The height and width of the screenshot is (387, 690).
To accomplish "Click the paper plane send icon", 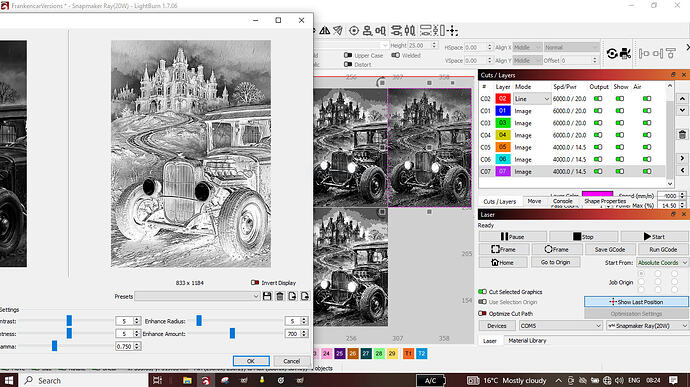I will [x=338, y=30].
